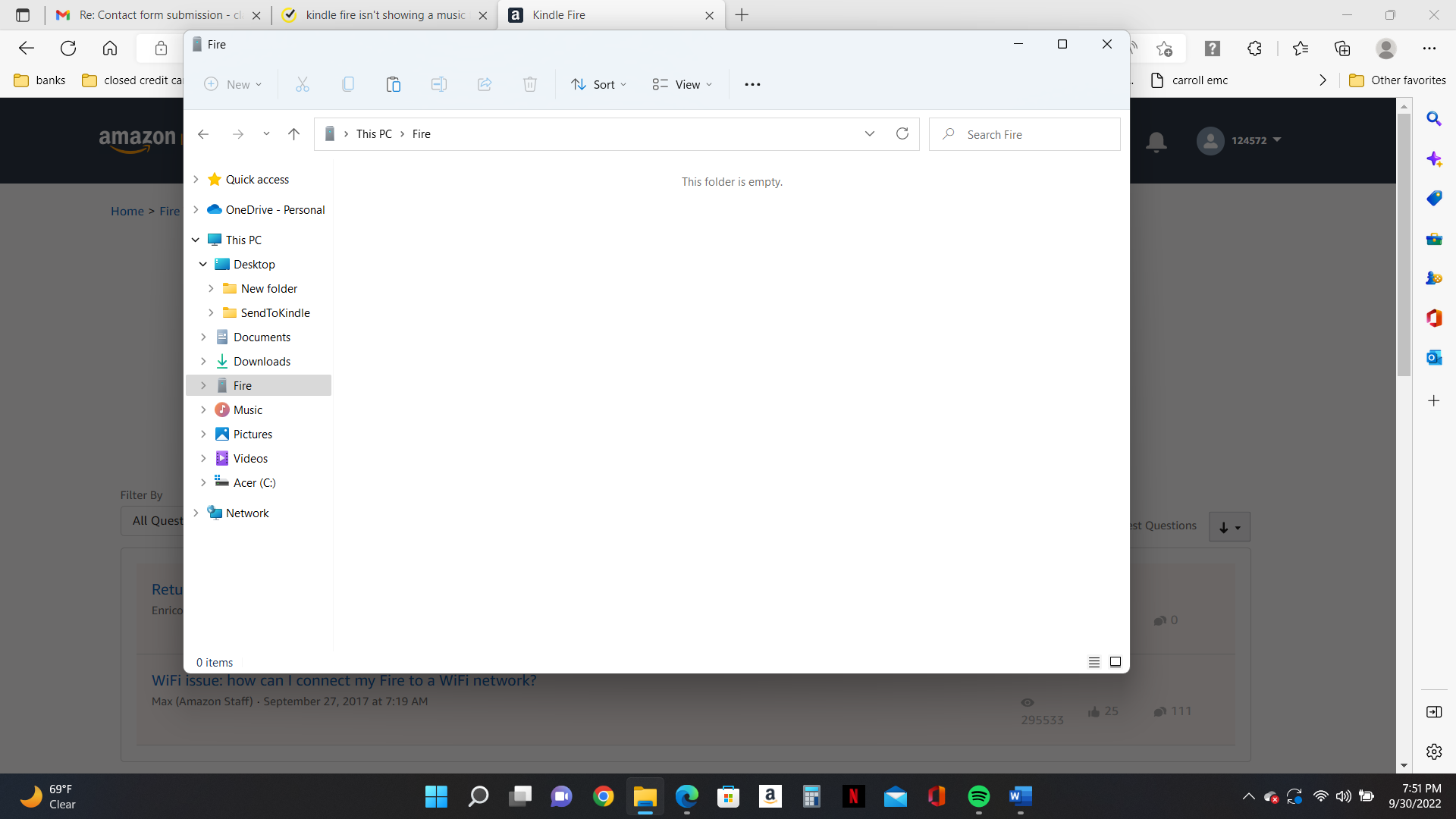The width and height of the screenshot is (1456, 819).
Task: Click the Rename icon in toolbar
Action: coord(438,84)
